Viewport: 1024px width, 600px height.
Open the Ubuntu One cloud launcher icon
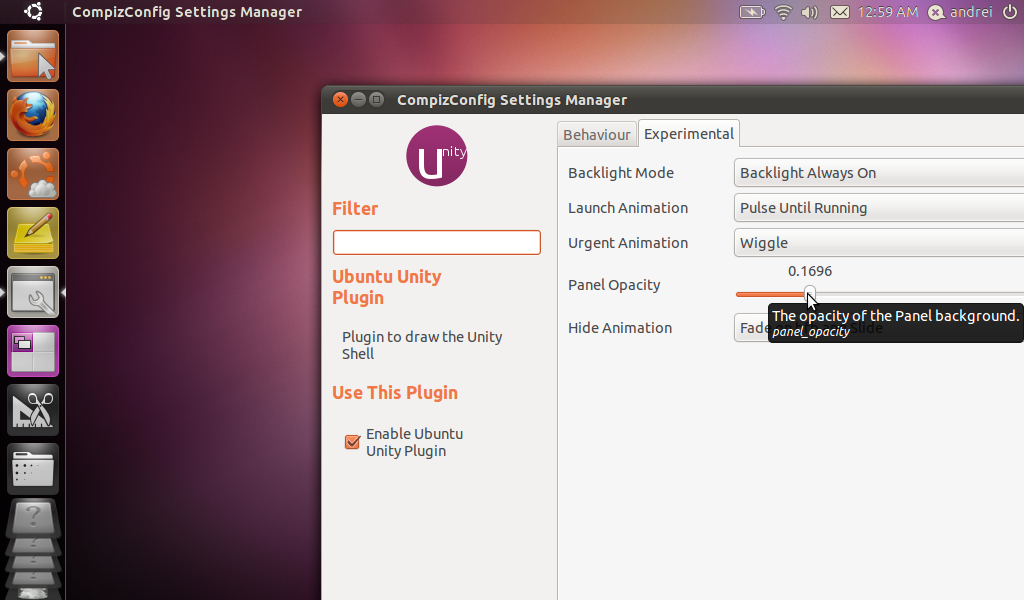point(33,174)
